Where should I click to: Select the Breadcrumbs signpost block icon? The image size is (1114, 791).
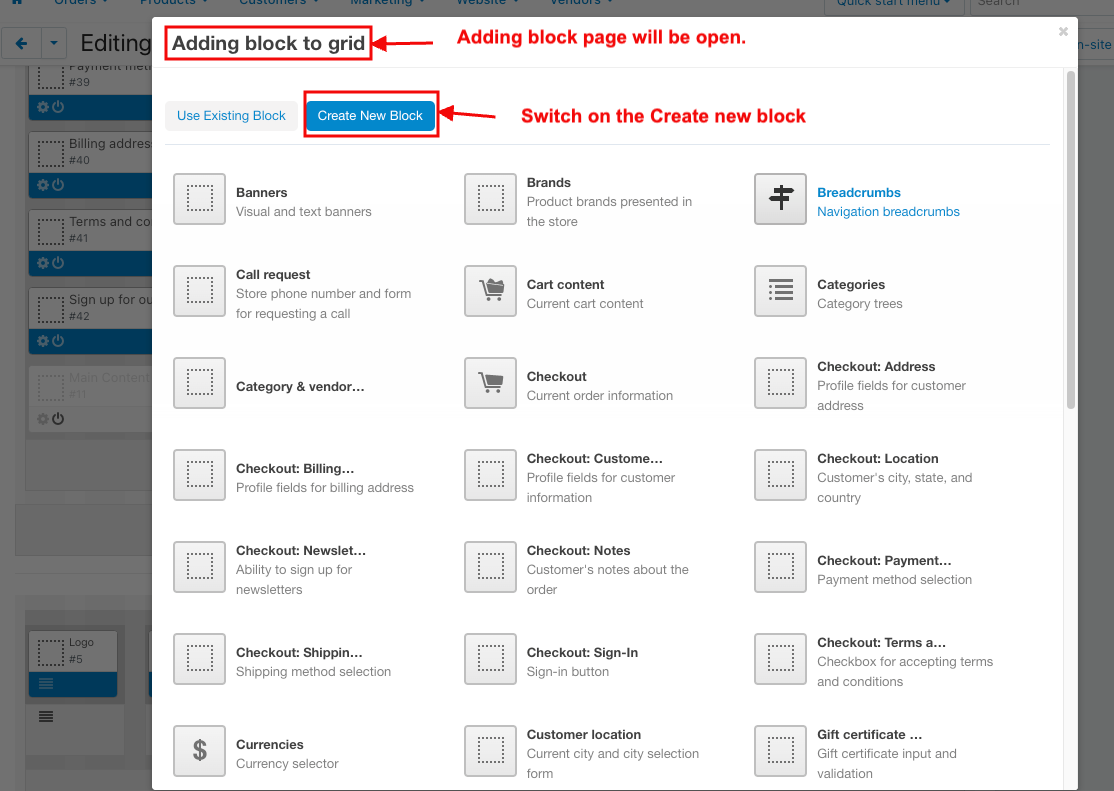click(780, 199)
